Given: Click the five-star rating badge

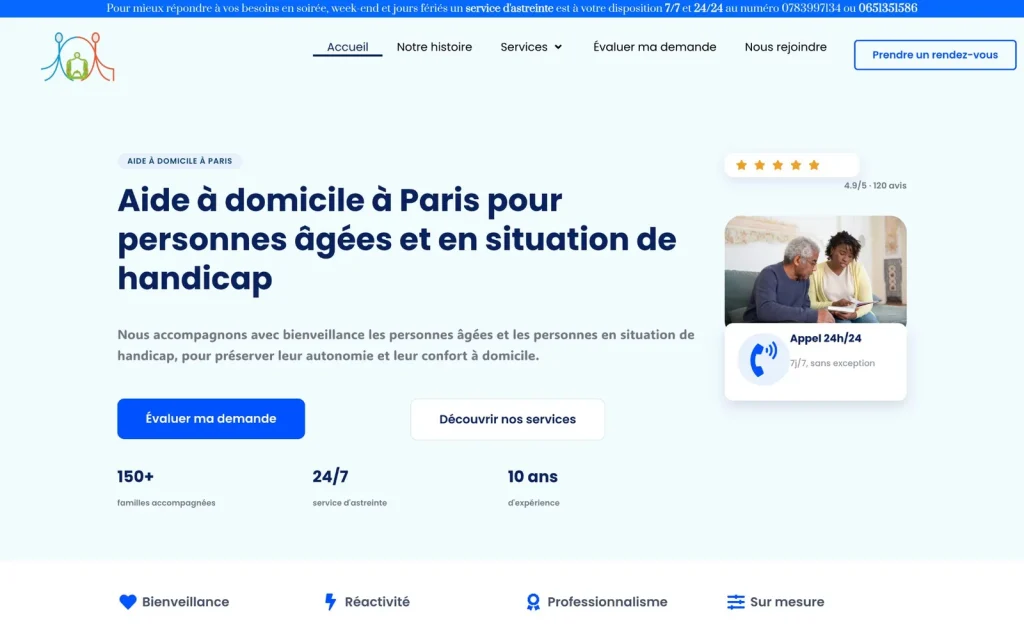Looking at the screenshot, I should click(792, 165).
